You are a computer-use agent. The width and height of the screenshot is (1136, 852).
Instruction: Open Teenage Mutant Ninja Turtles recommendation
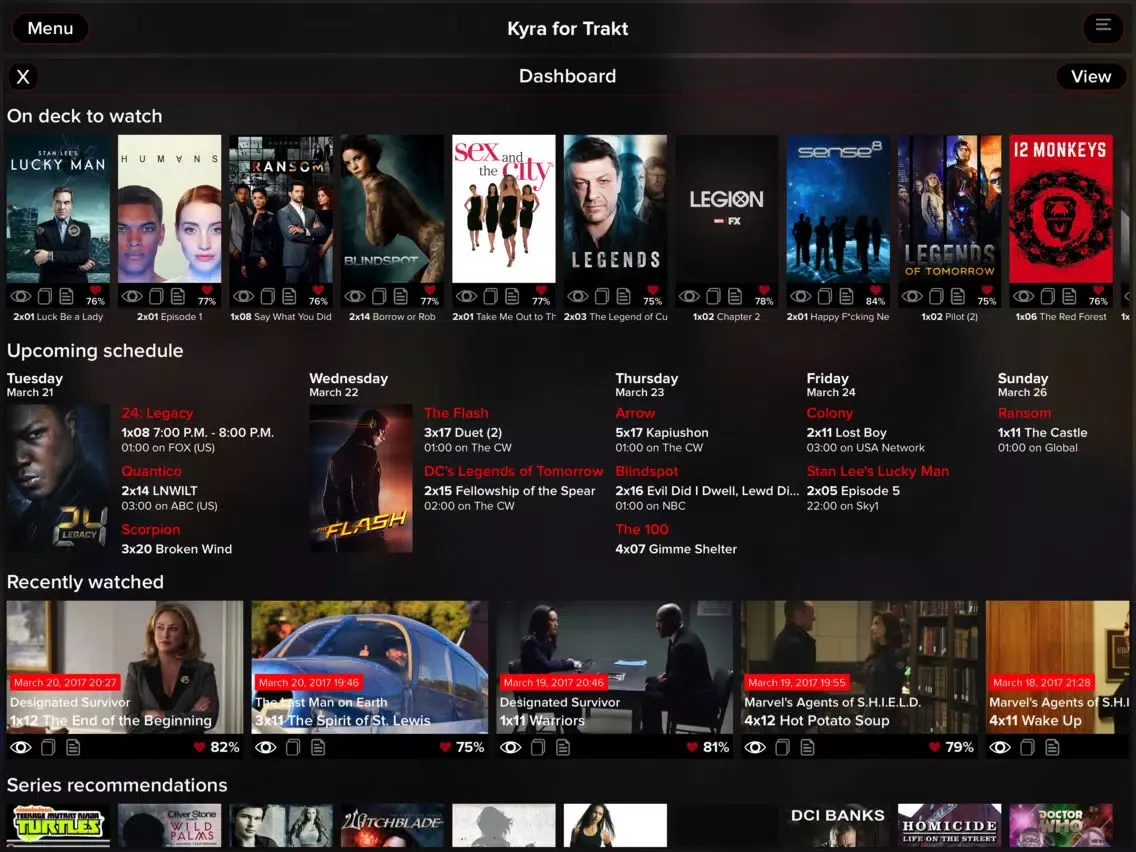(58, 825)
